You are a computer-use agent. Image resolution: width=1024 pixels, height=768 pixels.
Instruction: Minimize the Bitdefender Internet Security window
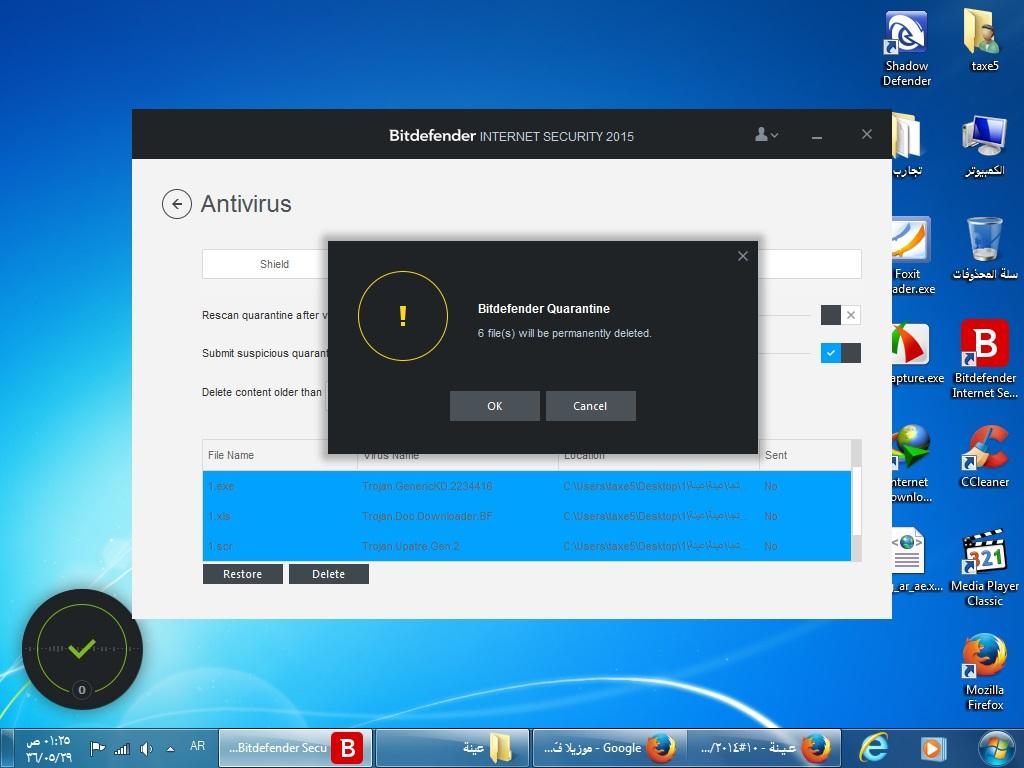point(816,135)
